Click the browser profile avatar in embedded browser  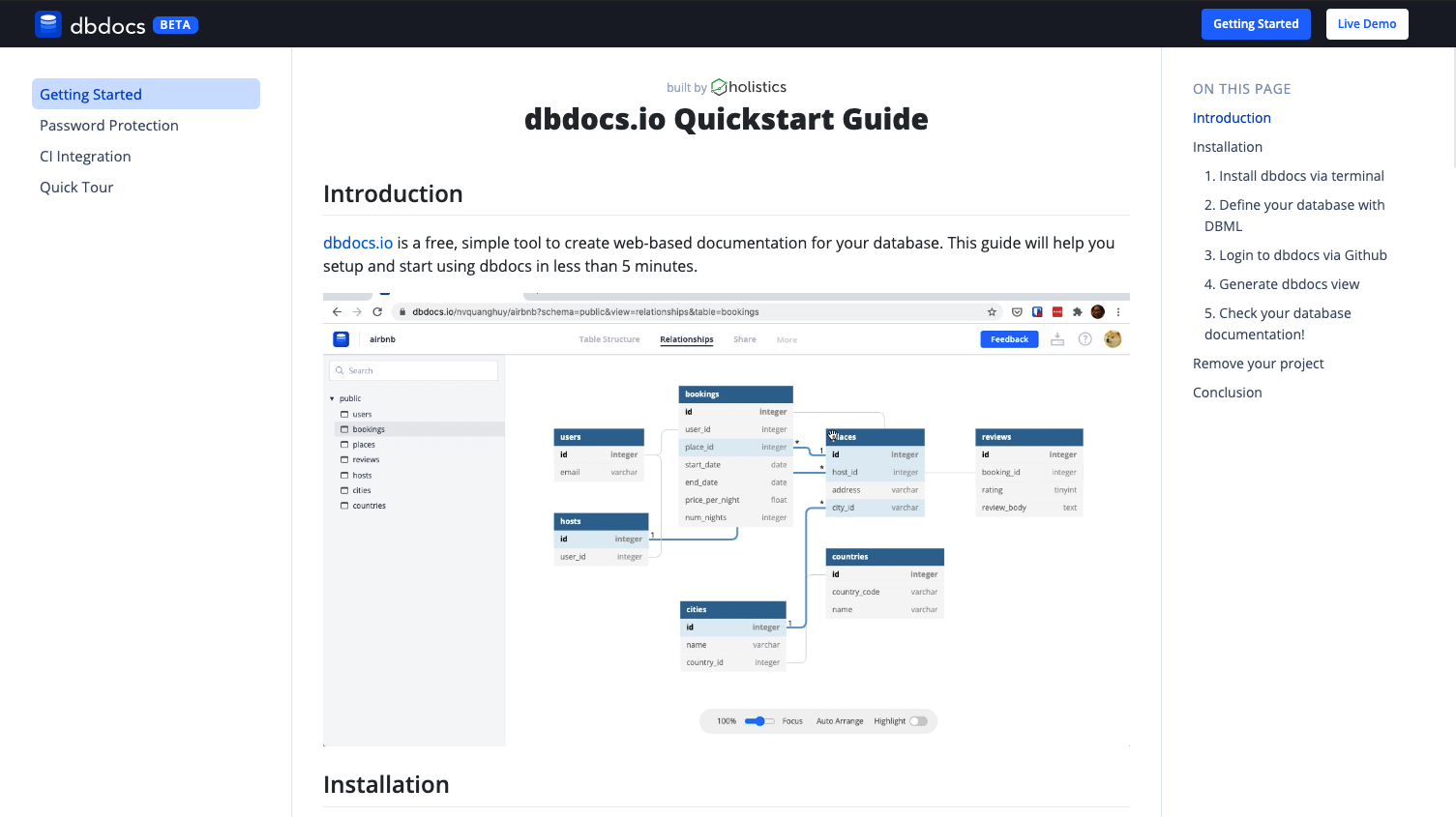click(x=1098, y=312)
